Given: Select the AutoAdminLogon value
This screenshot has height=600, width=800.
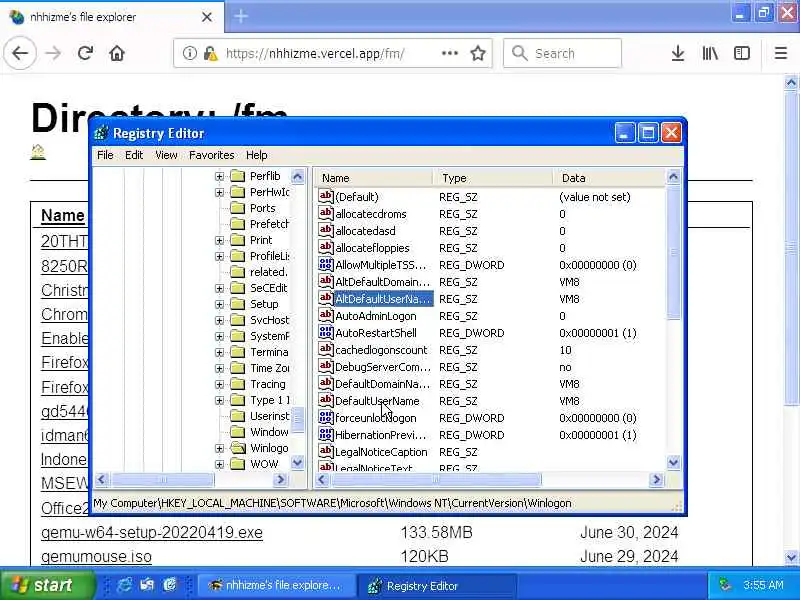Looking at the screenshot, I should pyautogui.click(x=376, y=316).
